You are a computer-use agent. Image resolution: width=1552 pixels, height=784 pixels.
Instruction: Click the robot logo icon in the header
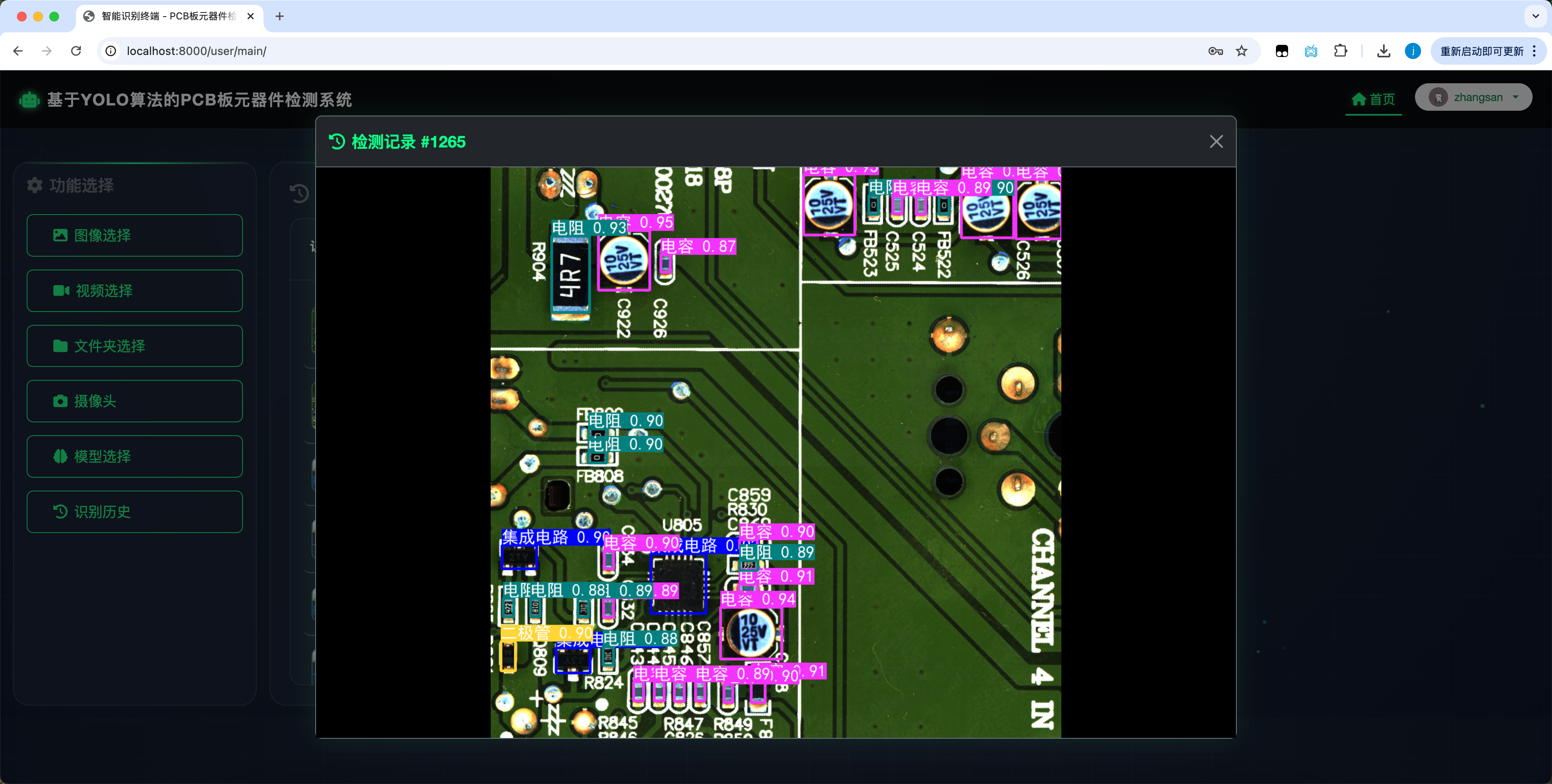pos(29,99)
